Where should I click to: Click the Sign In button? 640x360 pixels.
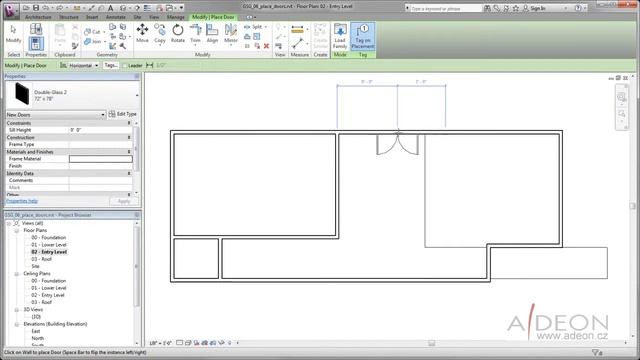[x=534, y=8]
